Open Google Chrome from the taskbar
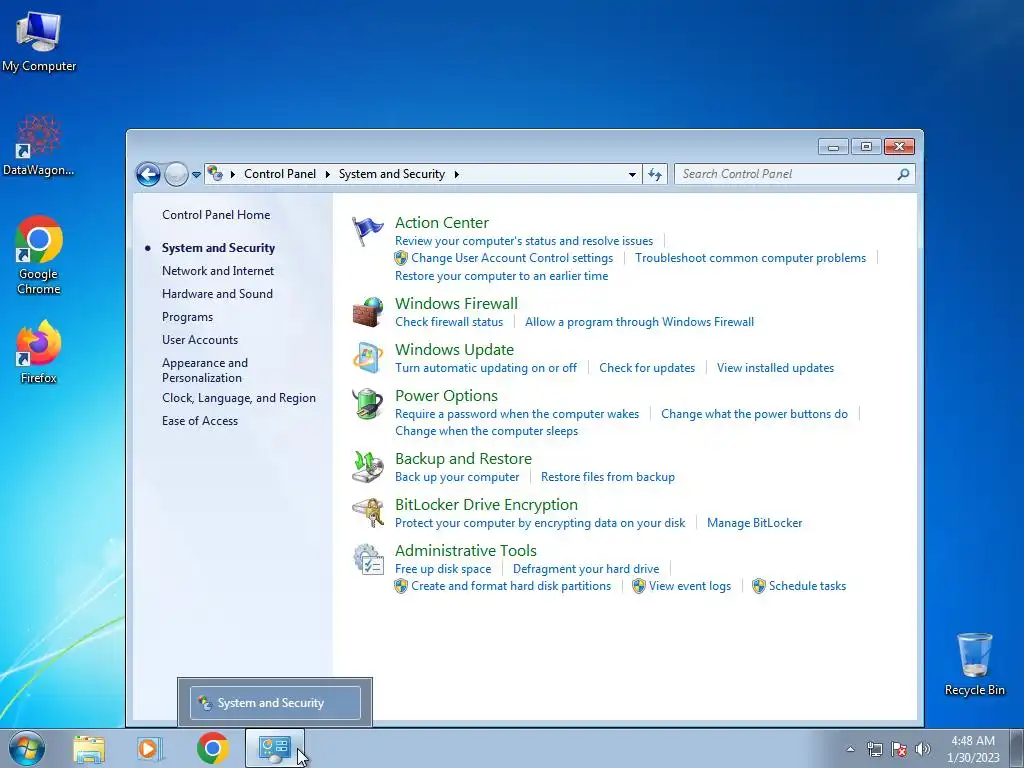Image resolution: width=1024 pixels, height=768 pixels. pyautogui.click(x=213, y=748)
